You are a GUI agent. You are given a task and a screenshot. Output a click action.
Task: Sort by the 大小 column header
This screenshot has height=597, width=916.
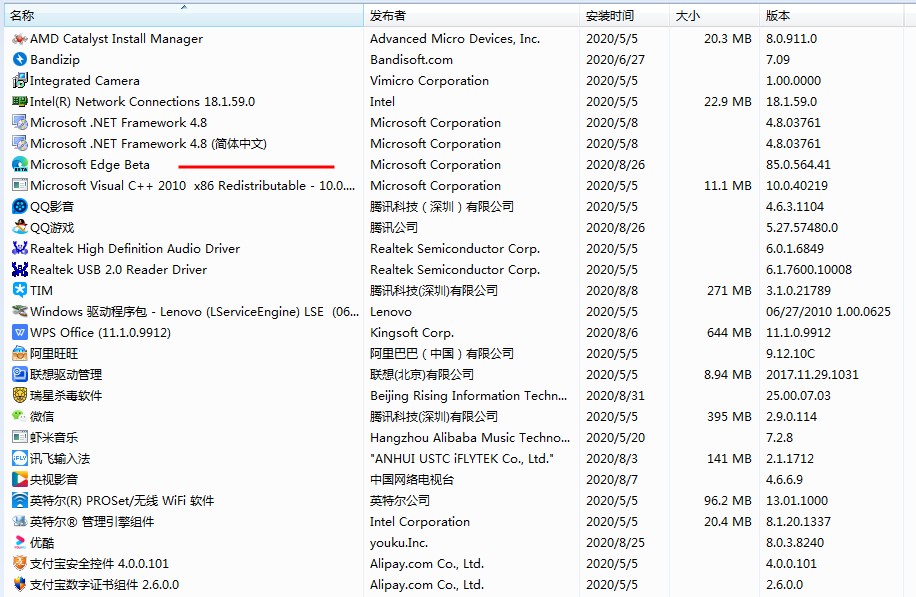(x=714, y=16)
